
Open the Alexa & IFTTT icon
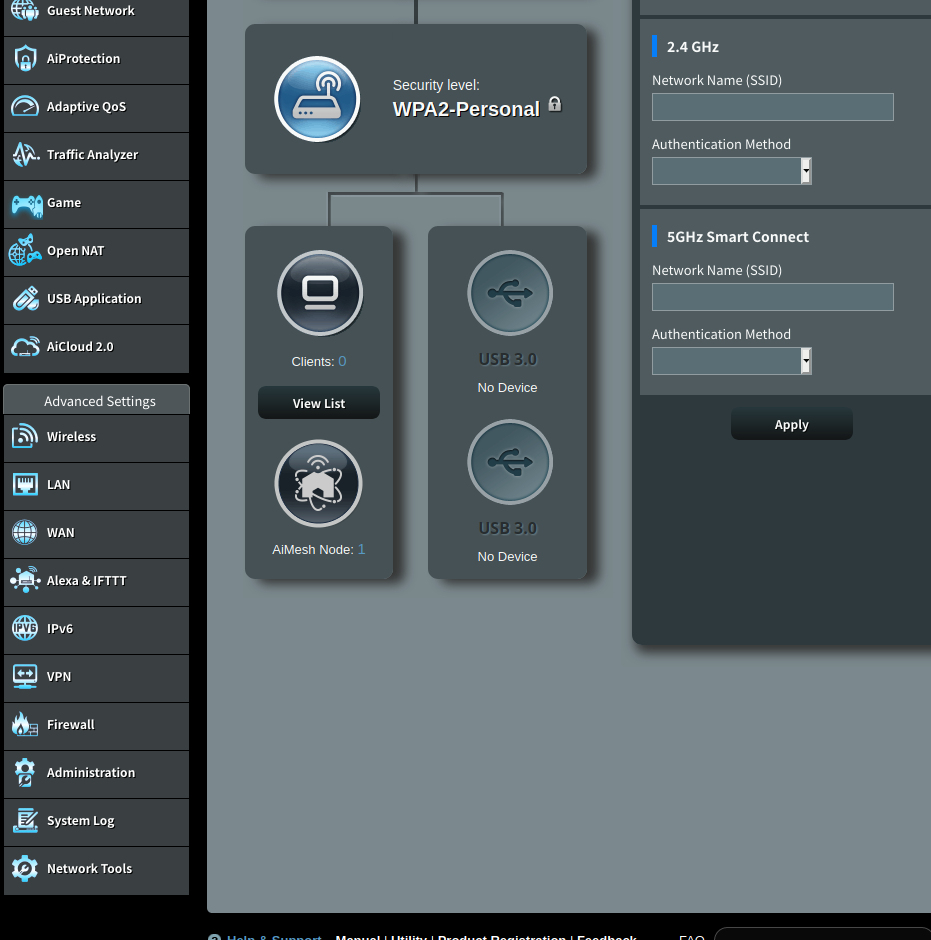[x=25, y=580]
